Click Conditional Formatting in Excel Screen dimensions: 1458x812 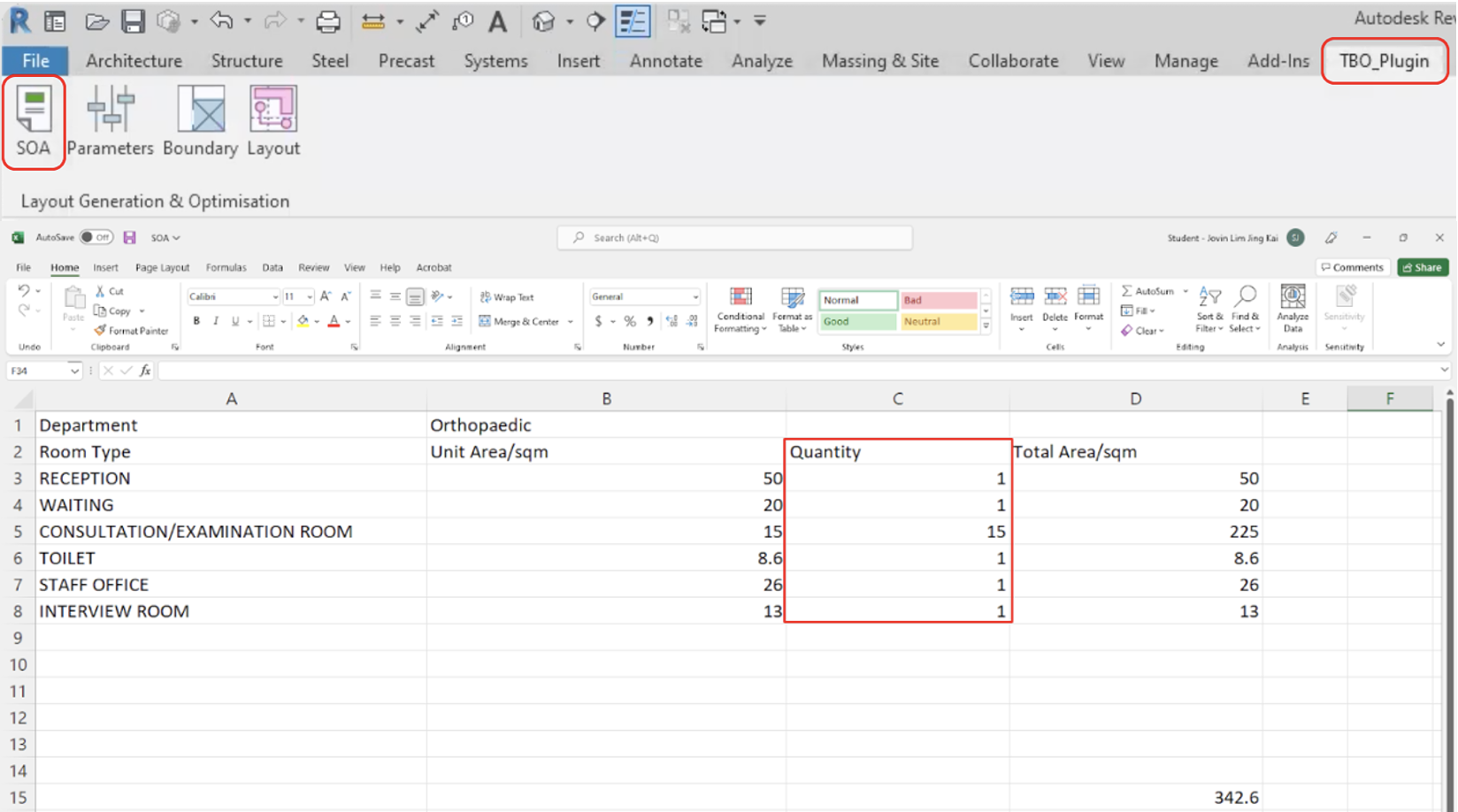coord(740,310)
